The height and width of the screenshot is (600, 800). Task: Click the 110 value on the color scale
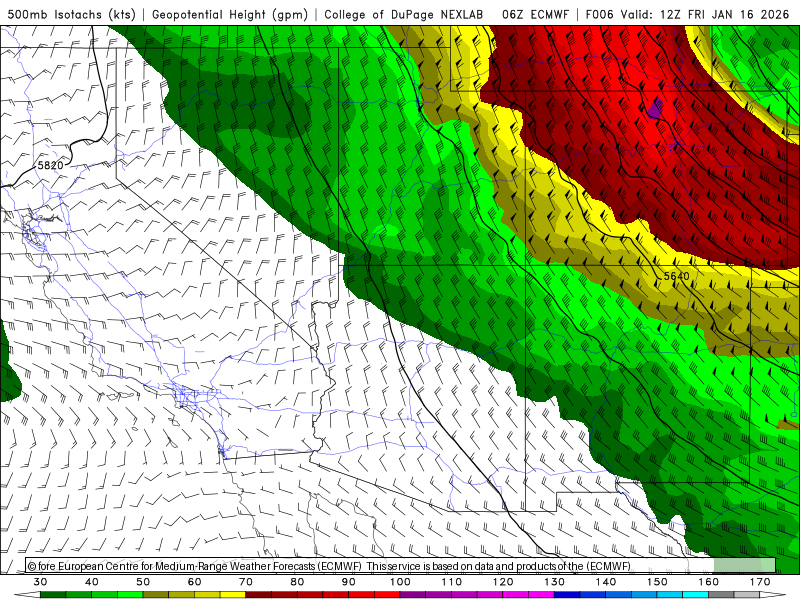[x=452, y=582]
